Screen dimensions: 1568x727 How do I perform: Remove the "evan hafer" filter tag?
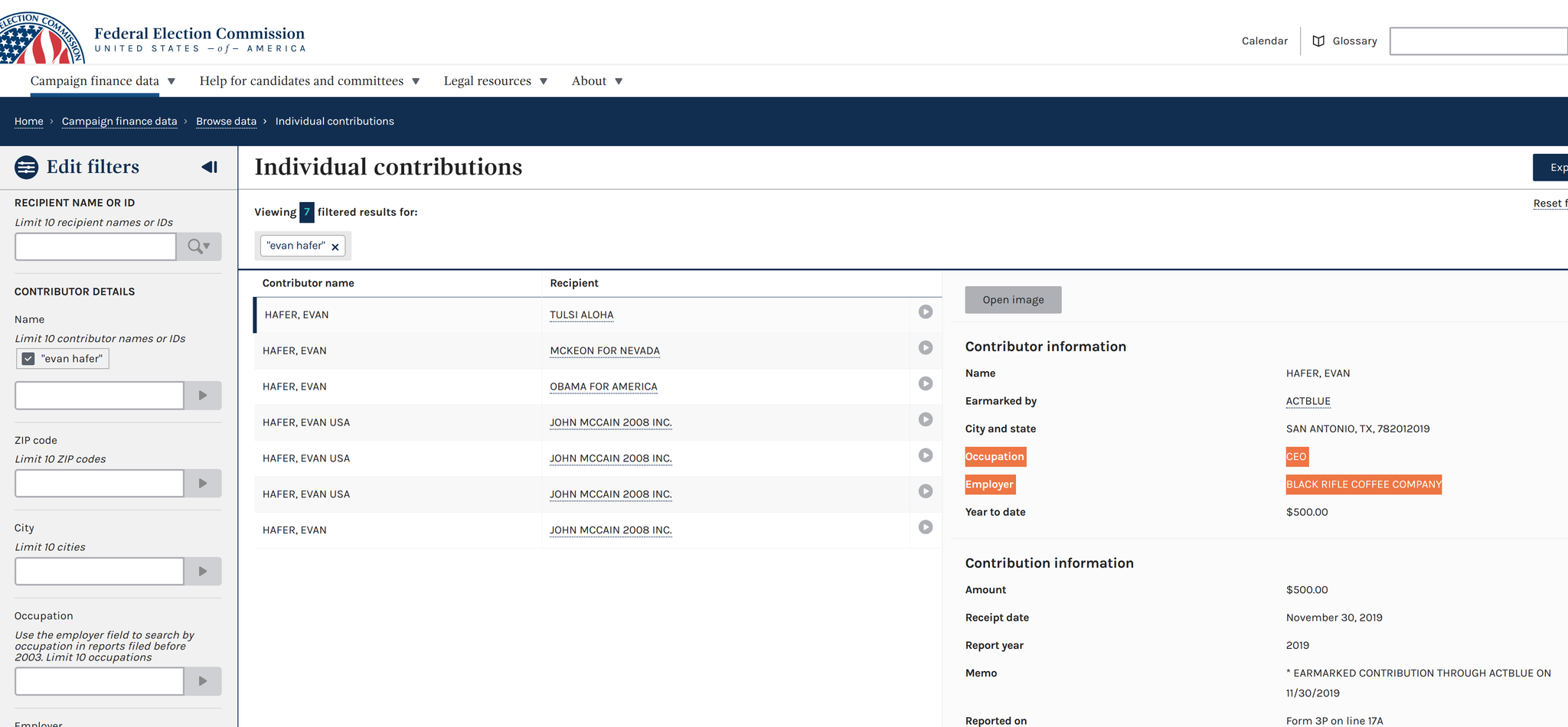(x=335, y=246)
